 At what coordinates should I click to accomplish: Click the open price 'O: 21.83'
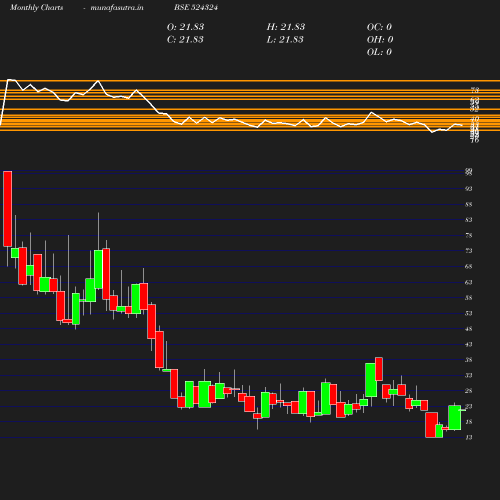pos(185,27)
